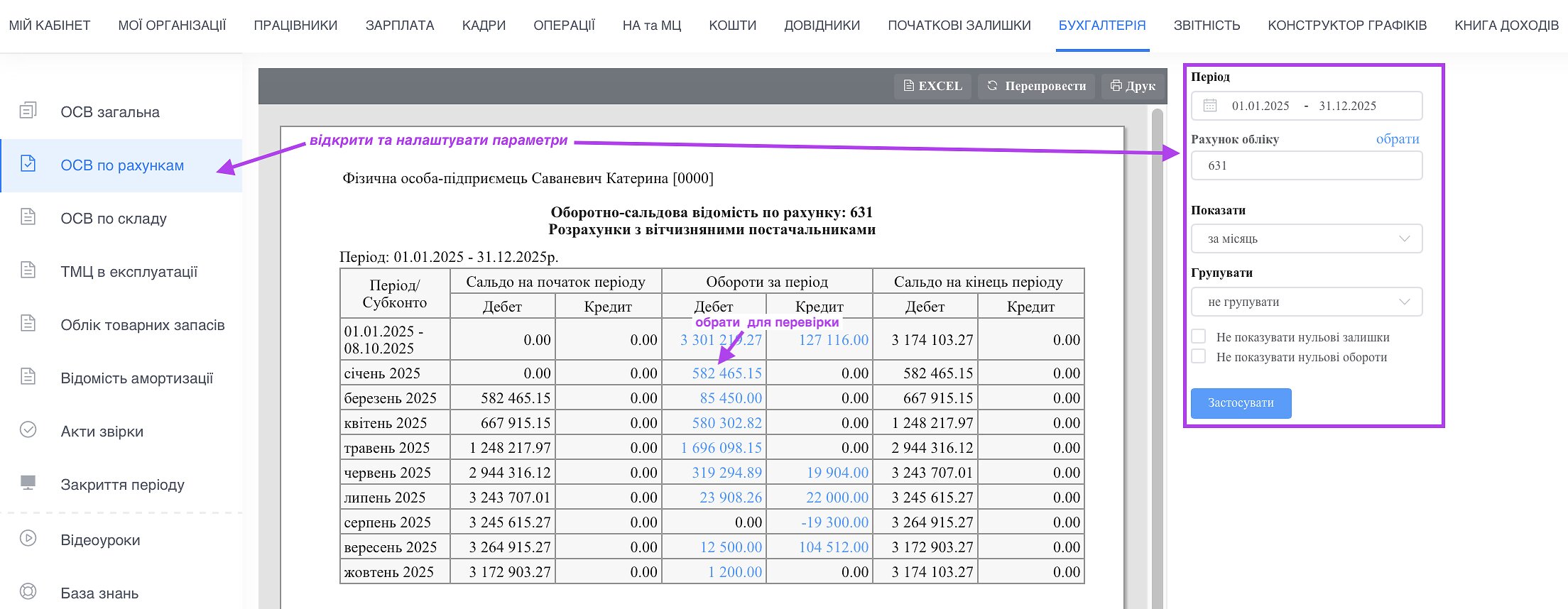Screen dimensions: 1568x609
Task: Click the ОСВ по складу document icon
Action: point(28,217)
